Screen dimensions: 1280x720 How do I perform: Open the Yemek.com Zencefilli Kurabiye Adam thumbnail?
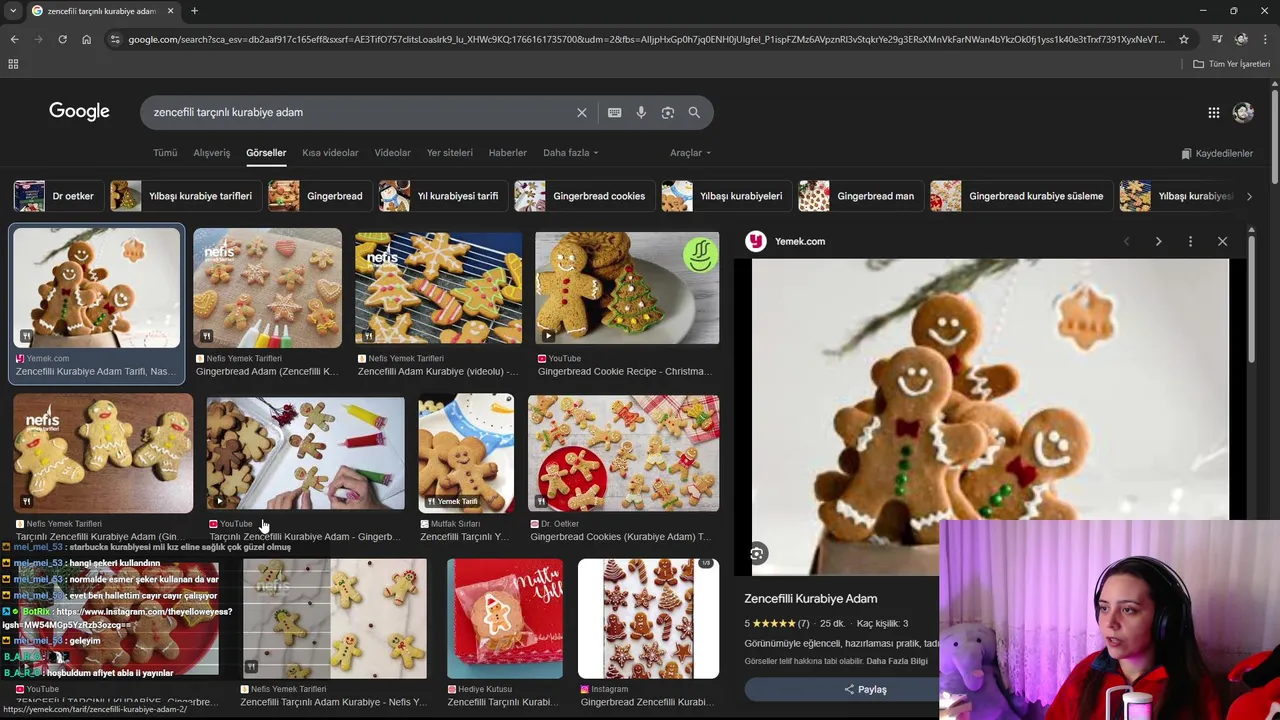[97, 288]
